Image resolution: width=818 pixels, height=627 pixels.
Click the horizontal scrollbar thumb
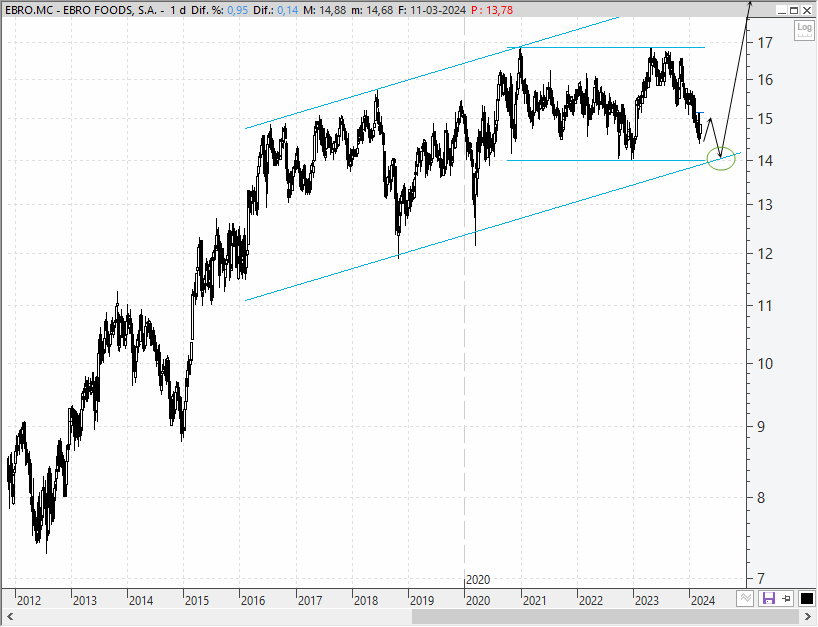coord(605,617)
